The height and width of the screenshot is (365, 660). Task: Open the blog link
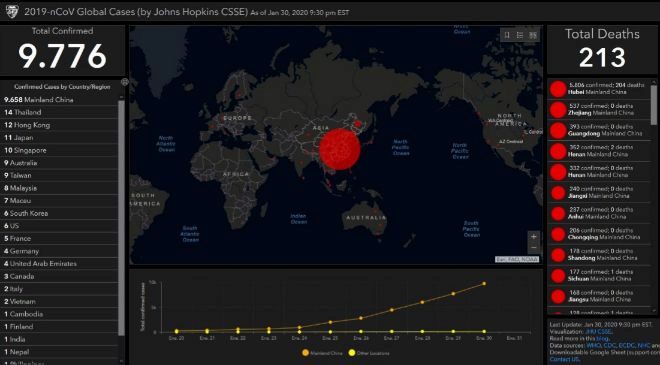602,338
